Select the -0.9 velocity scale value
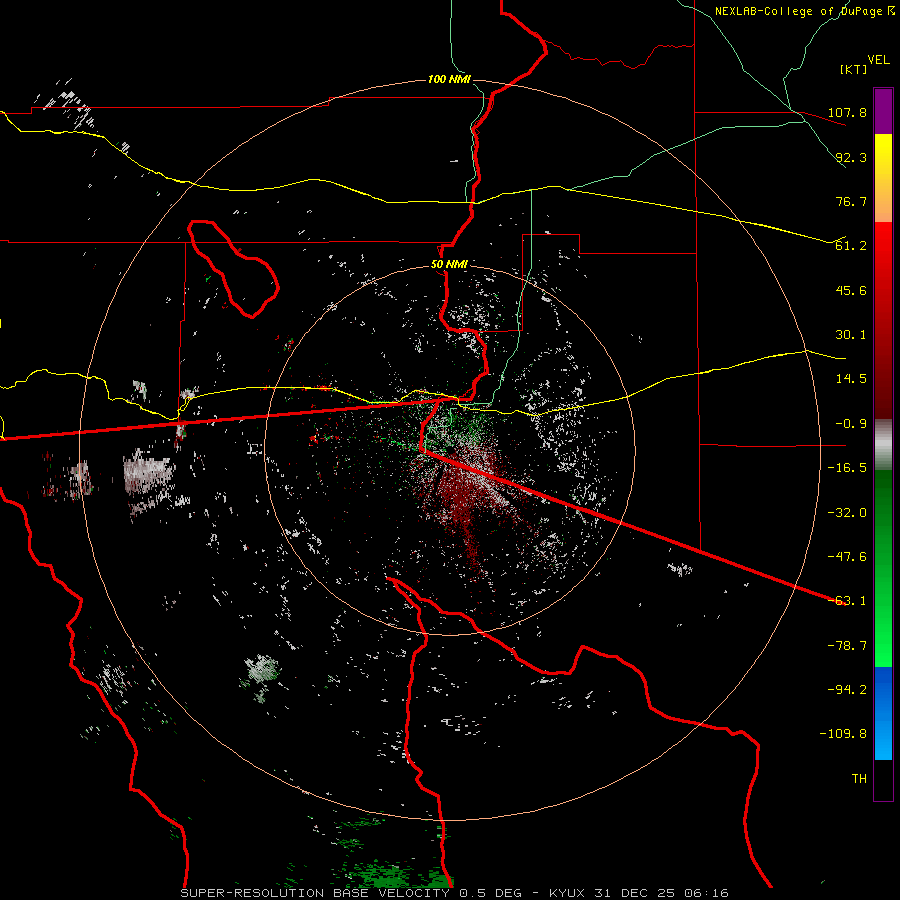 (851, 424)
